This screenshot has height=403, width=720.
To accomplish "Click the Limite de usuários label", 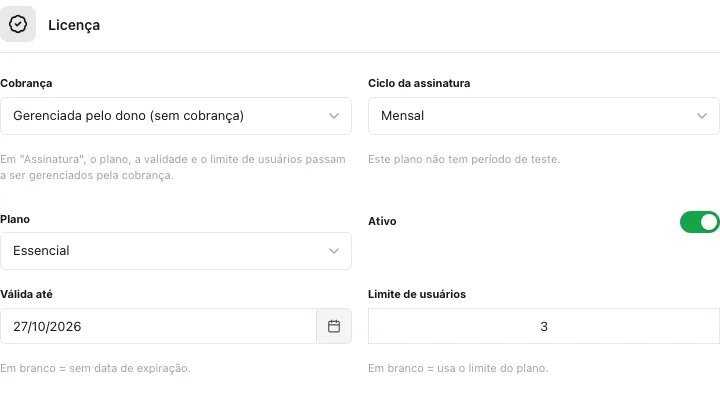I will 417,294.
